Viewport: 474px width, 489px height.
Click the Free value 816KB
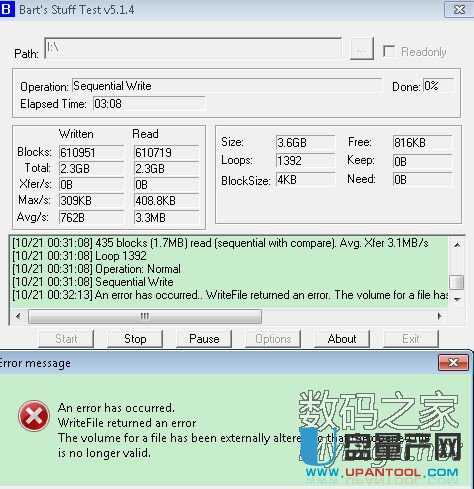[x=422, y=142]
